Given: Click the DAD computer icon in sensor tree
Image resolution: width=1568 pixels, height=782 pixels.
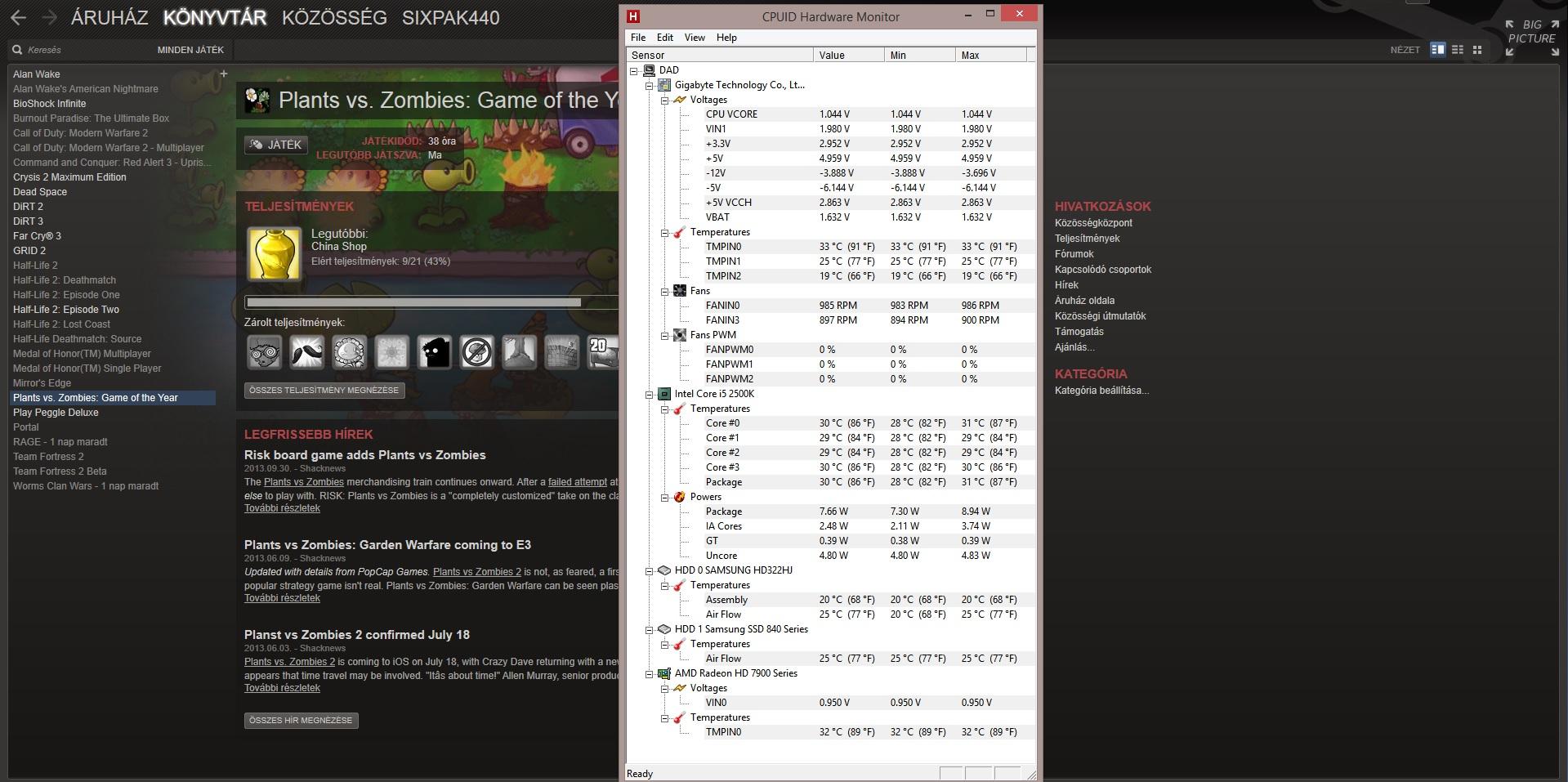Looking at the screenshot, I should pos(649,70).
